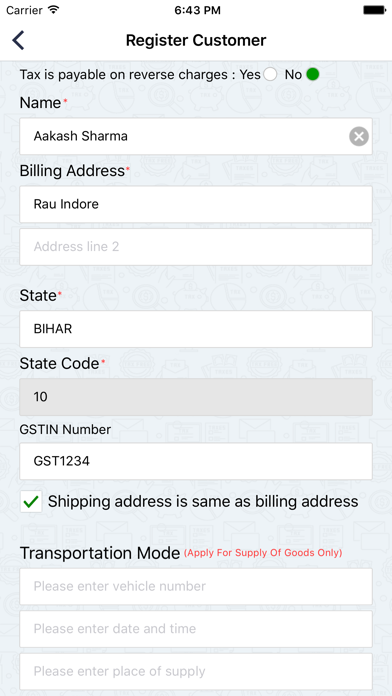
Task: Tap the State Code field showing 10
Action: point(196,397)
